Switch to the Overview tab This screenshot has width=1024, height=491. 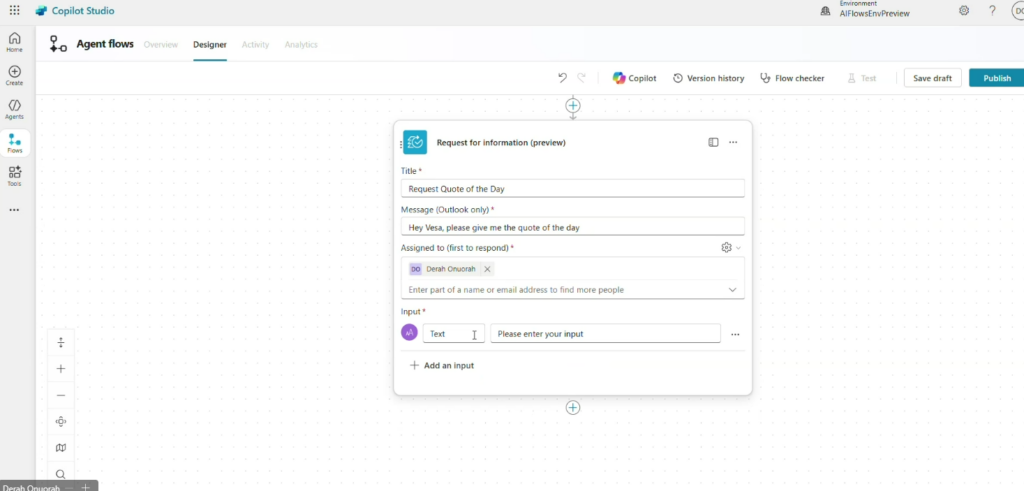coord(160,45)
